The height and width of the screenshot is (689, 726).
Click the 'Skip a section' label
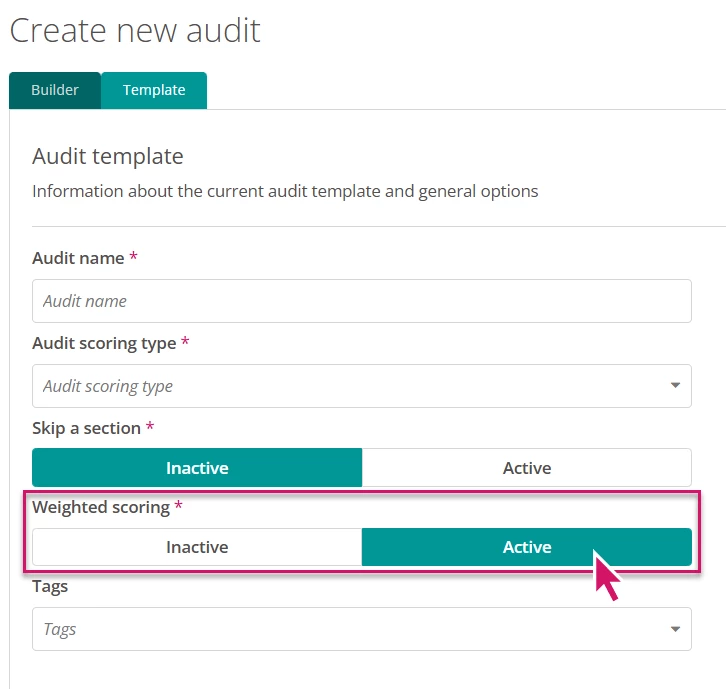87,428
